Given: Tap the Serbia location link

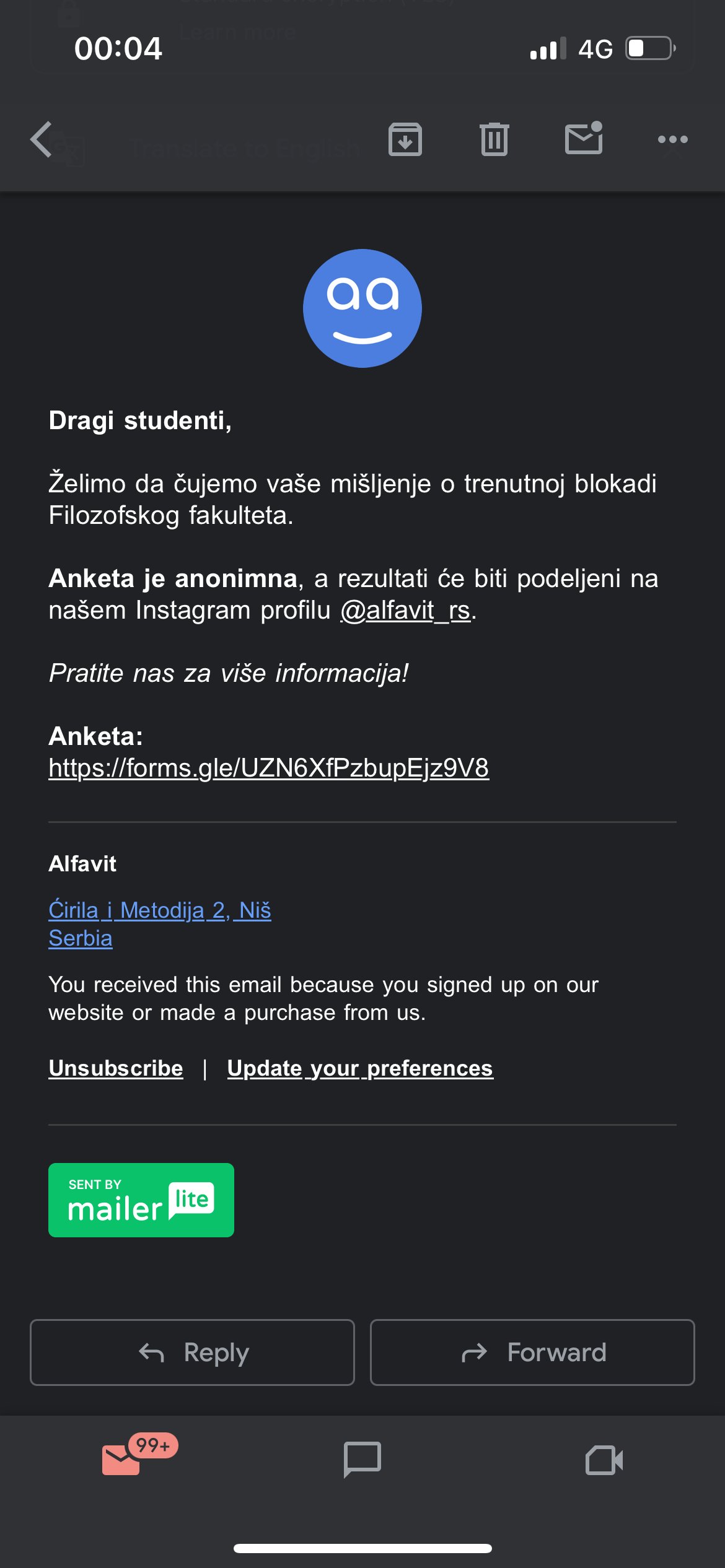Looking at the screenshot, I should pos(81,938).
